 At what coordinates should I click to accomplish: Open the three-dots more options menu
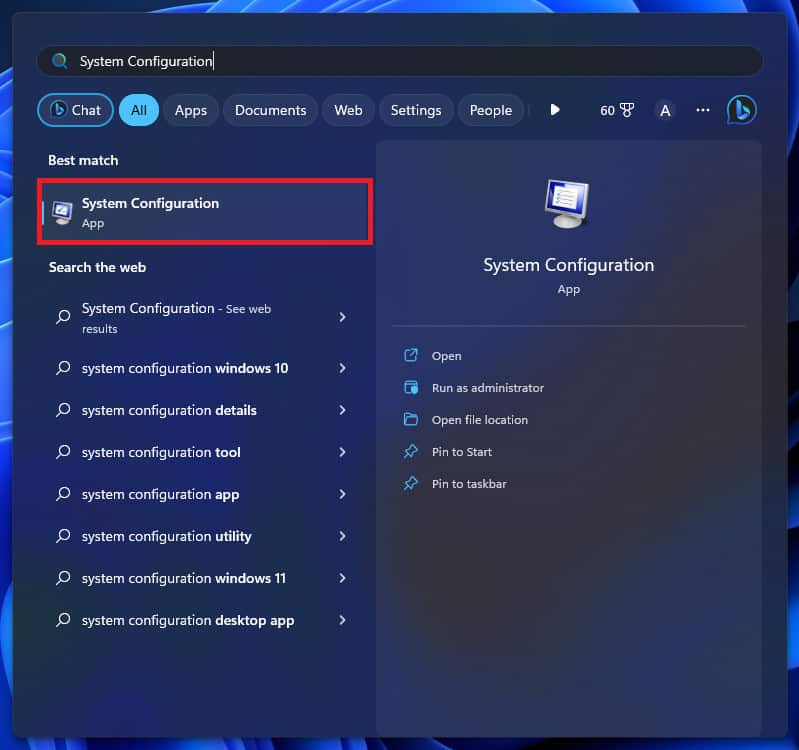703,110
